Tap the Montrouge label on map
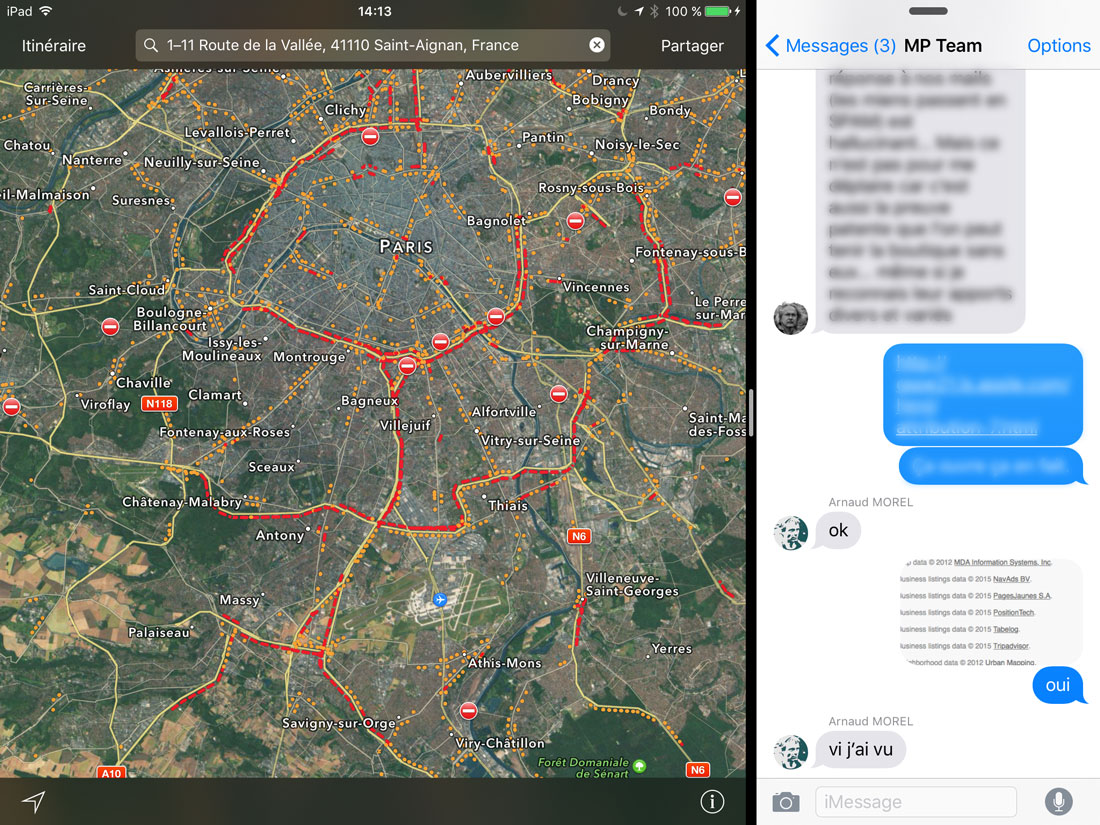Image resolution: width=1100 pixels, height=825 pixels. tap(309, 356)
